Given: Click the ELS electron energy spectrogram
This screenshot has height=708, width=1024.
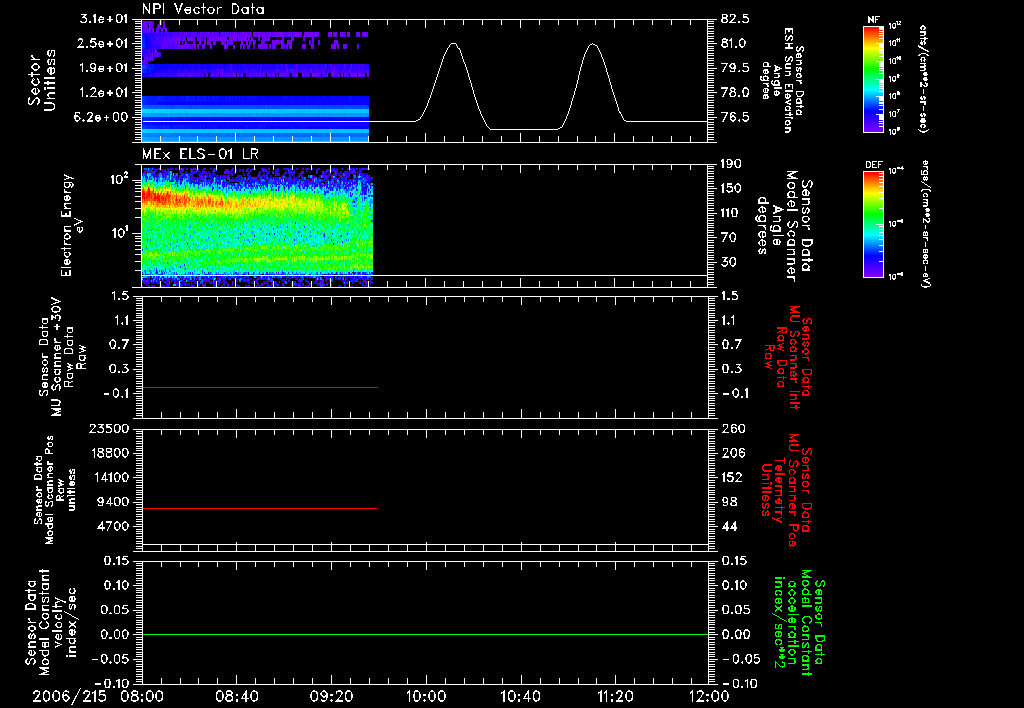Looking at the screenshot, I should click(257, 227).
